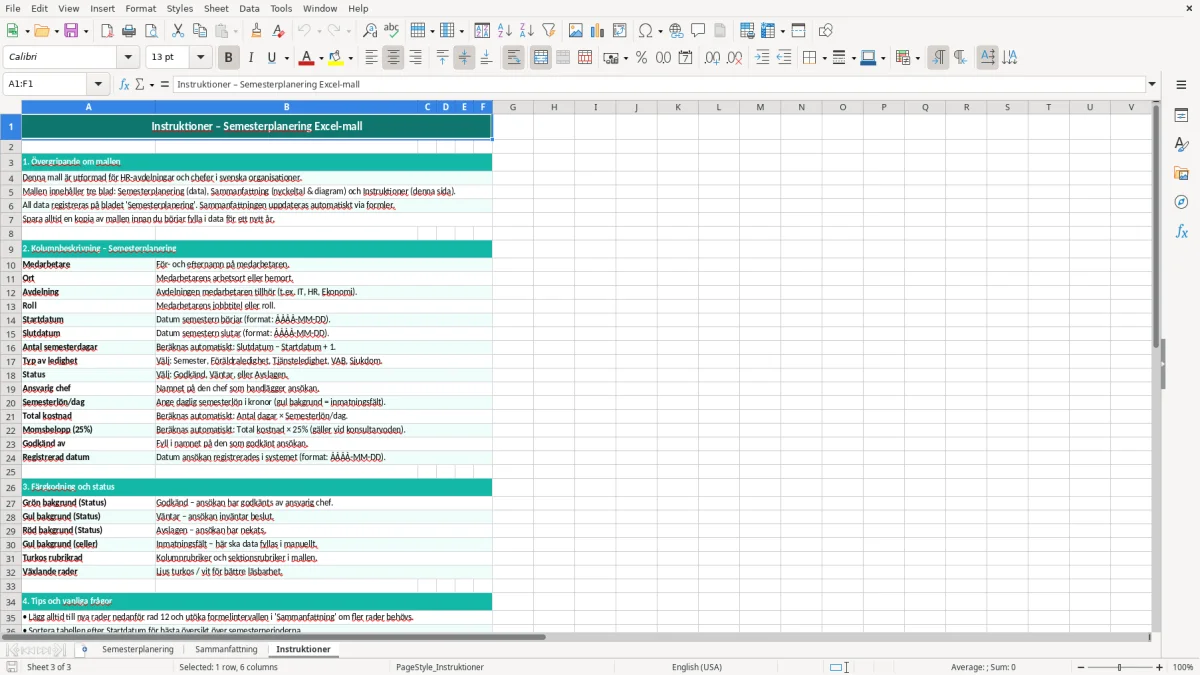Click the Insert Special Character omega icon
This screenshot has height=675, width=1200.
pyautogui.click(x=645, y=31)
